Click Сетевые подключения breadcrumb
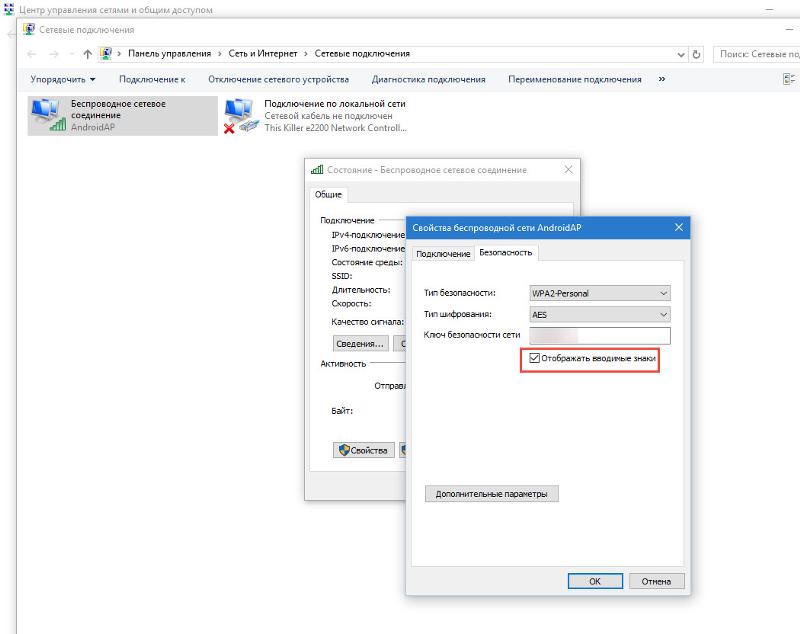 (x=362, y=54)
